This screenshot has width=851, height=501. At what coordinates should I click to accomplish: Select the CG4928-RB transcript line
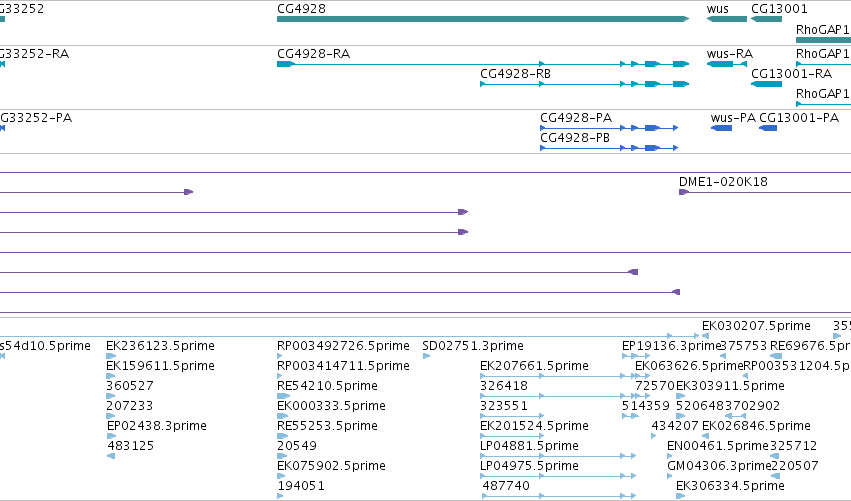pos(585,84)
